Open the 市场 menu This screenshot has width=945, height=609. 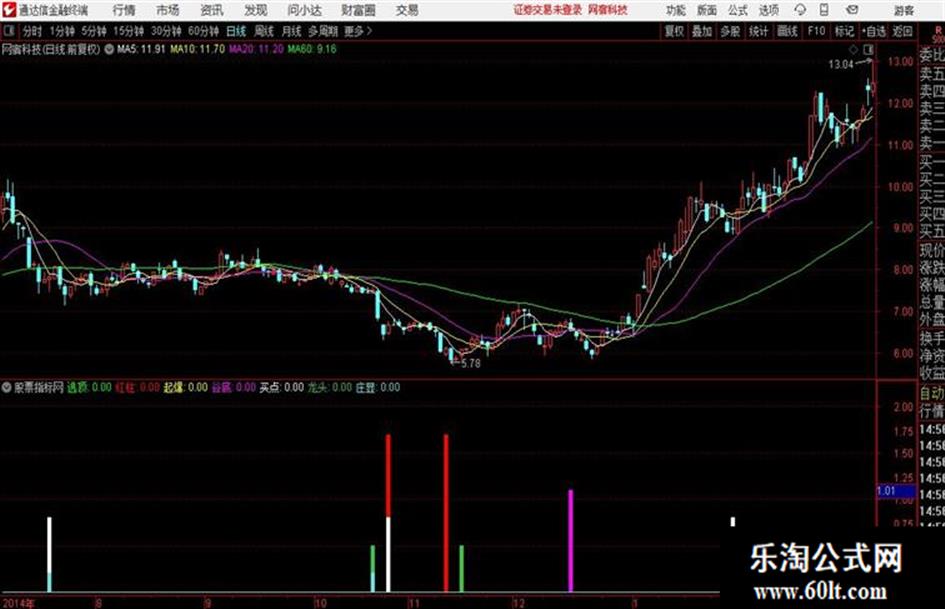point(168,10)
